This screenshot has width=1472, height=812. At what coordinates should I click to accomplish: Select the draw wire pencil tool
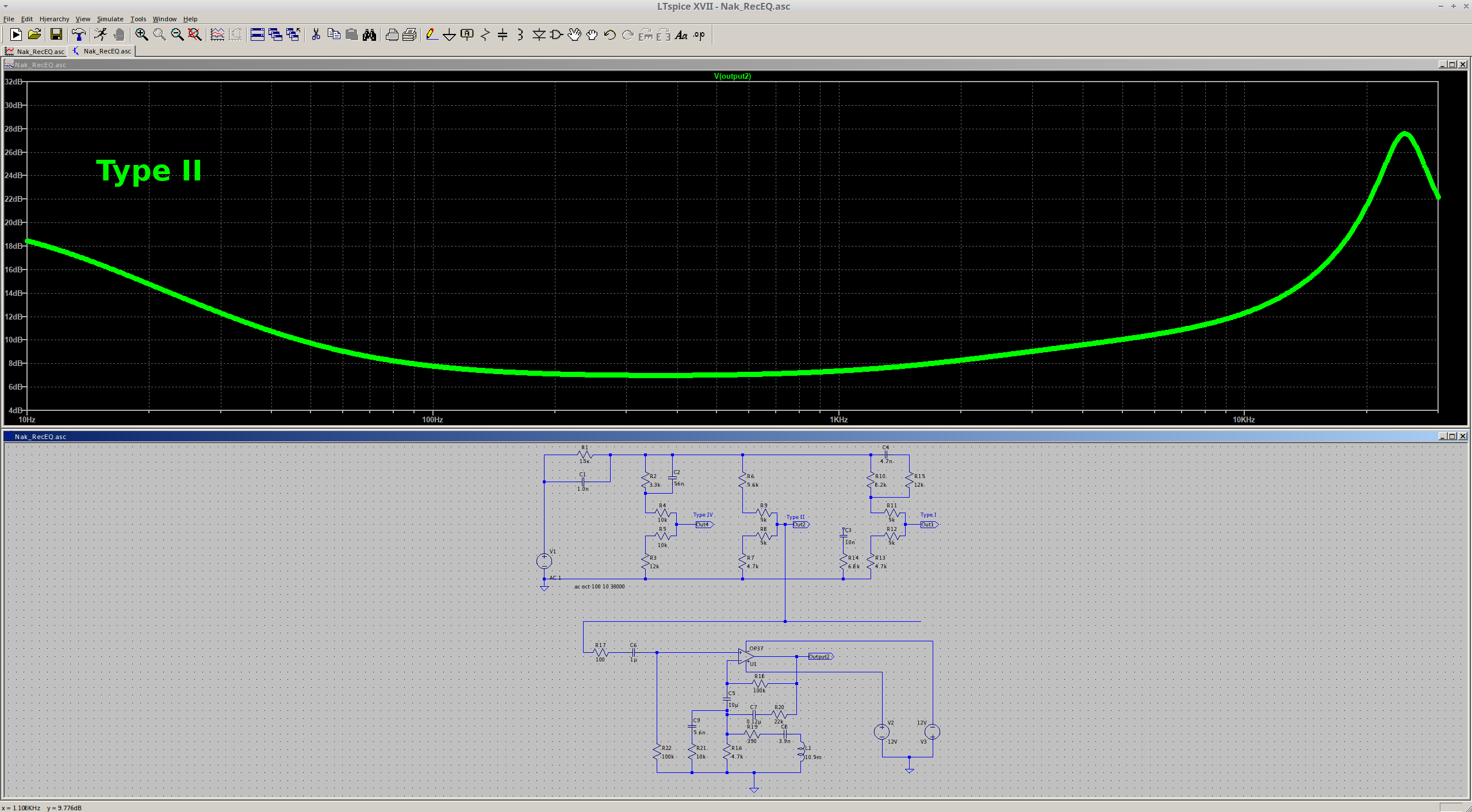431,35
